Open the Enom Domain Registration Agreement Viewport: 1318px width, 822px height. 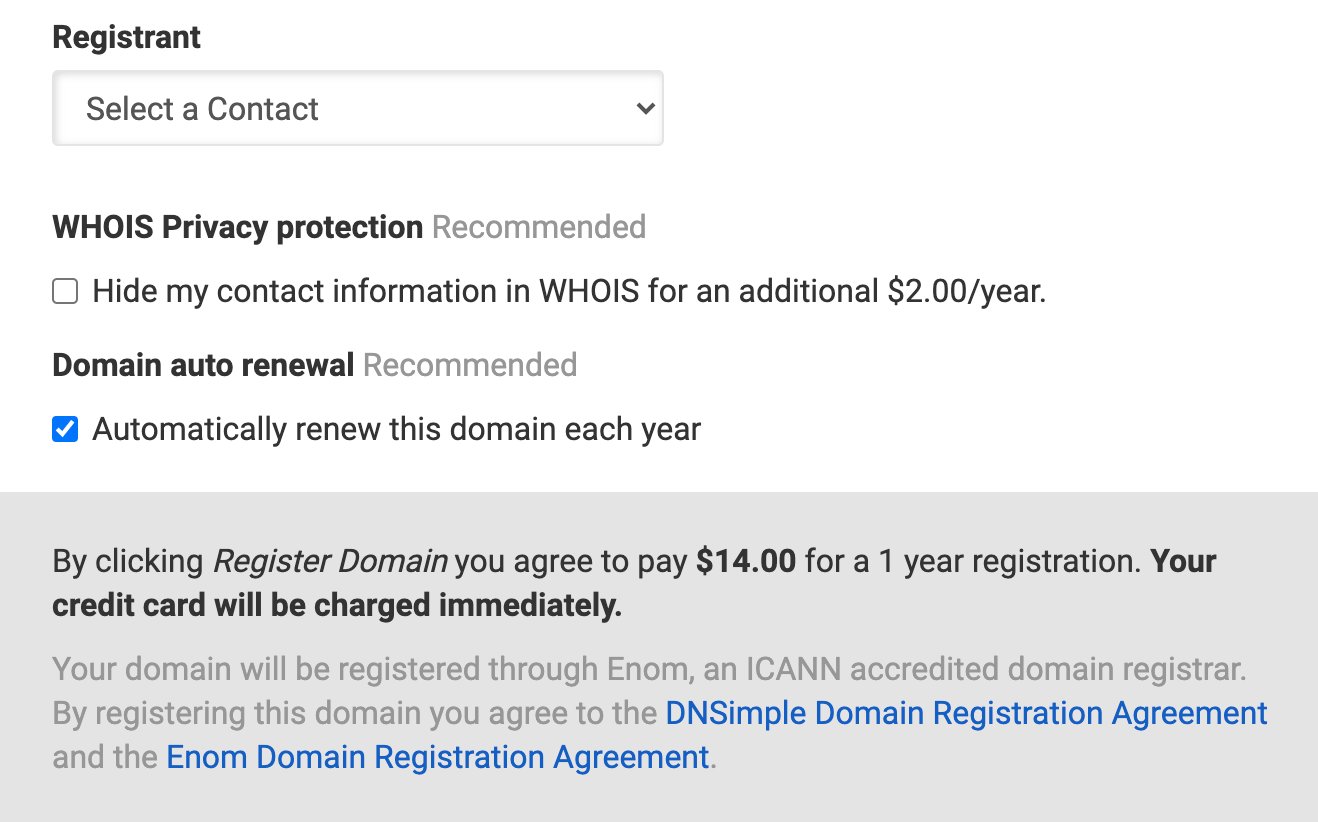[438, 757]
